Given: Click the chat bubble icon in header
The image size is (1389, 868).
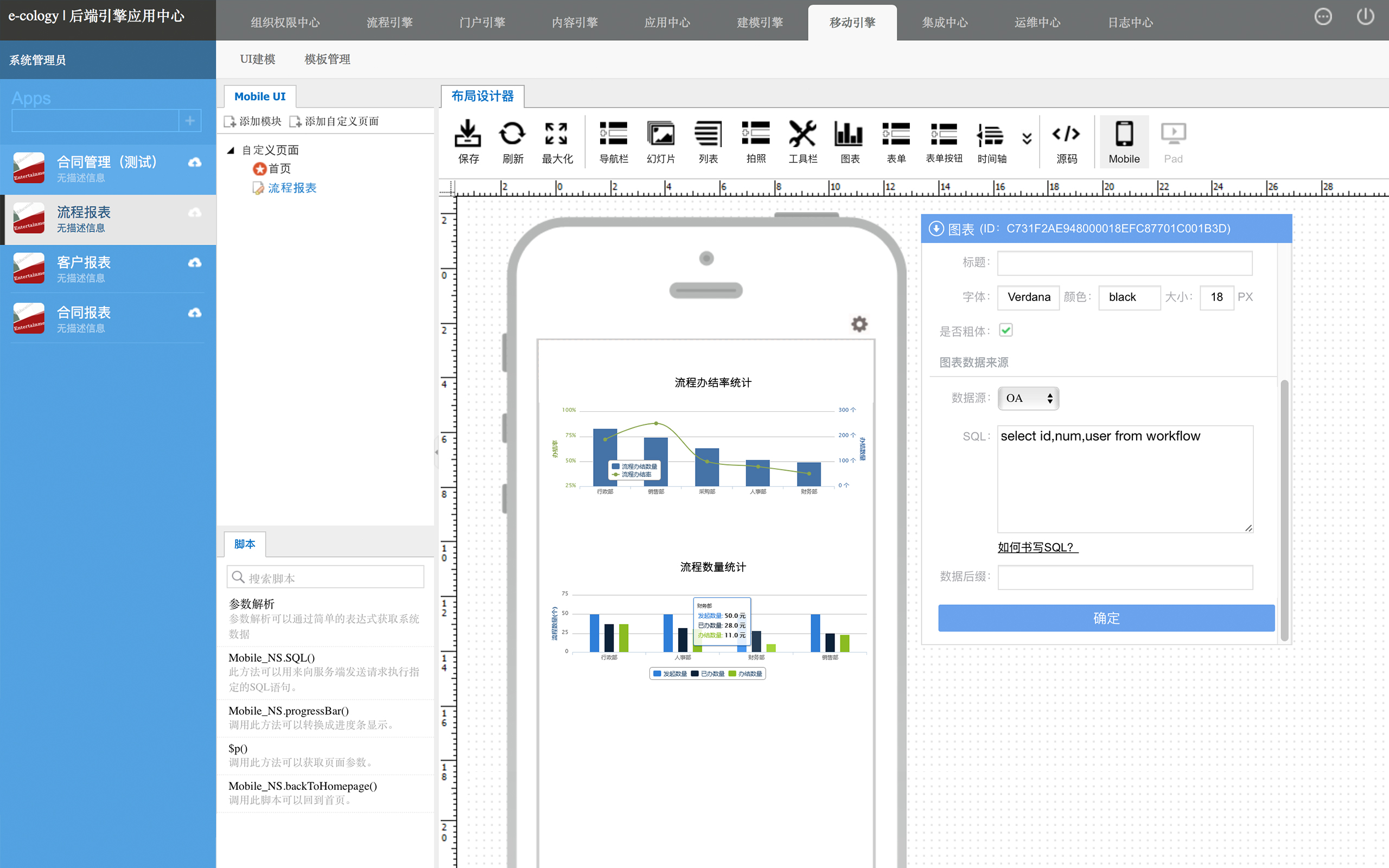Looking at the screenshot, I should click(1323, 17).
